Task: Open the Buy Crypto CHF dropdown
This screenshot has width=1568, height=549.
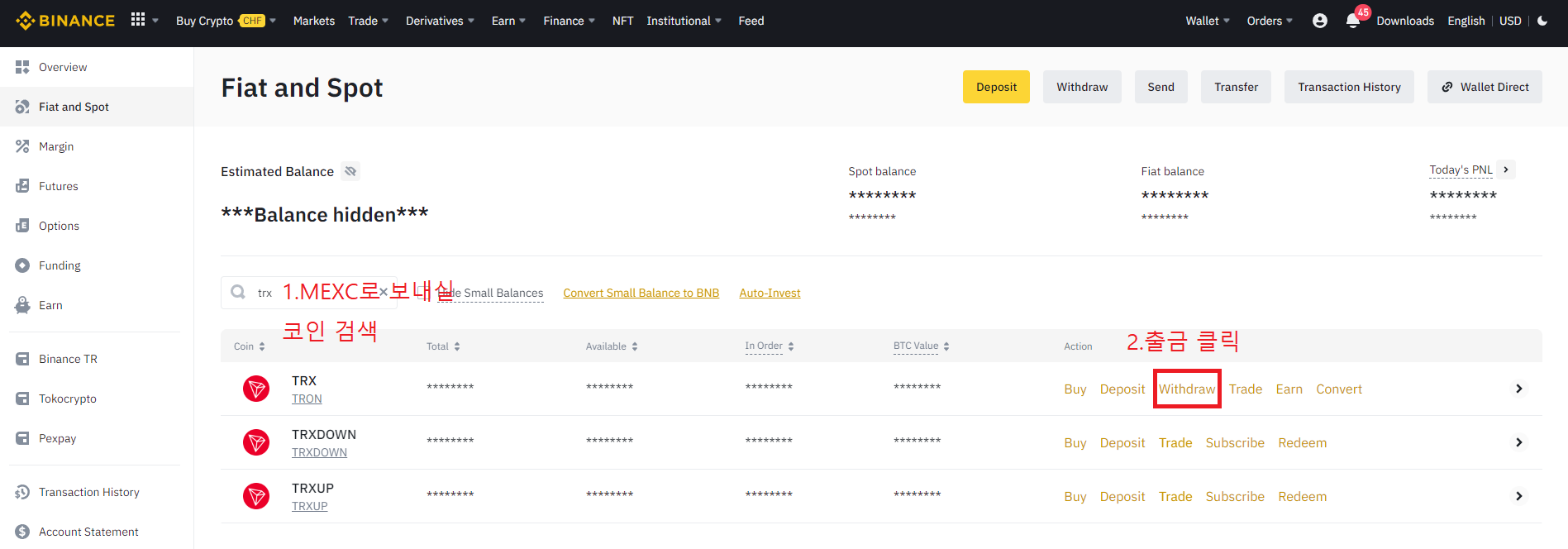Action: [x=226, y=21]
